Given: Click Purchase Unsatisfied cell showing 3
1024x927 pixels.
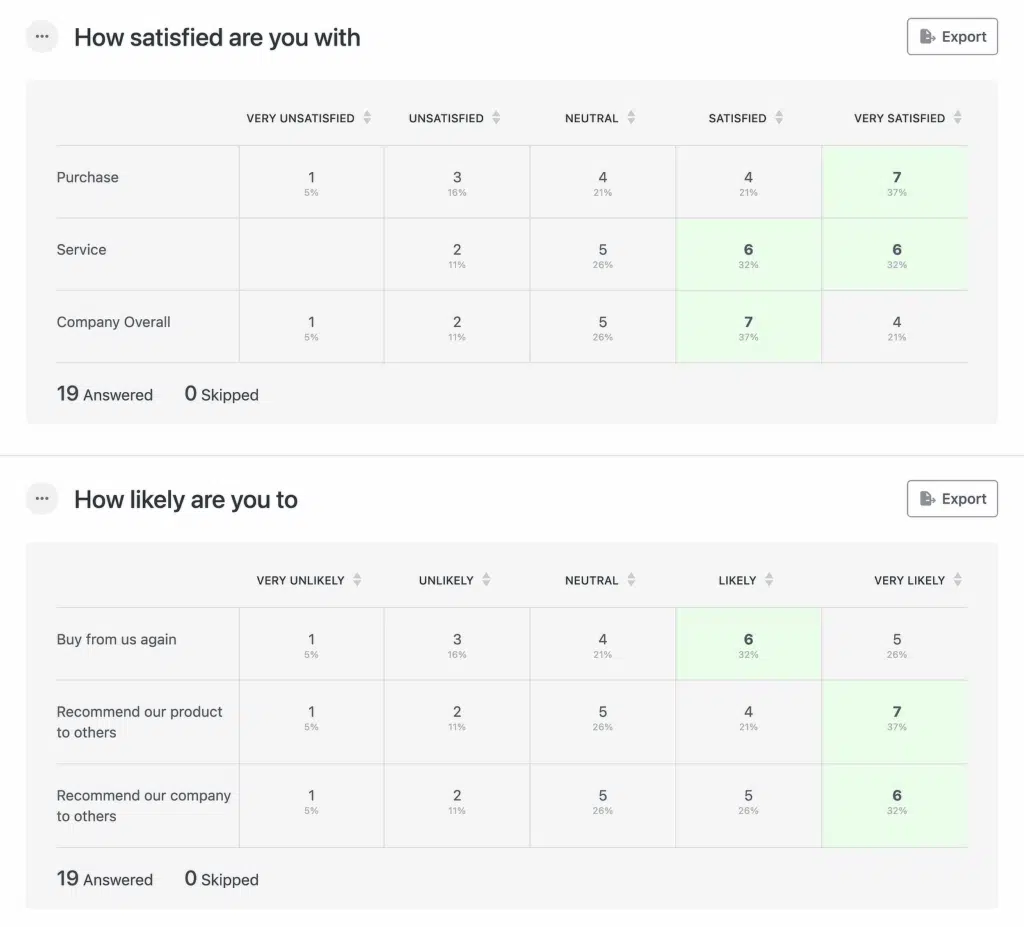Looking at the screenshot, I should [457, 182].
